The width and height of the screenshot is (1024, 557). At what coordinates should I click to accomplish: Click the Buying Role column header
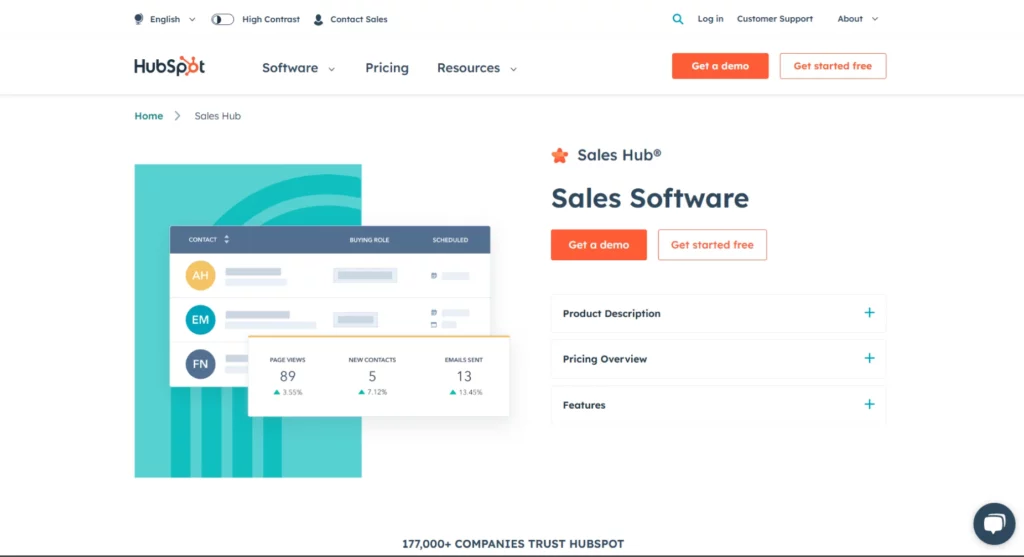coord(369,240)
